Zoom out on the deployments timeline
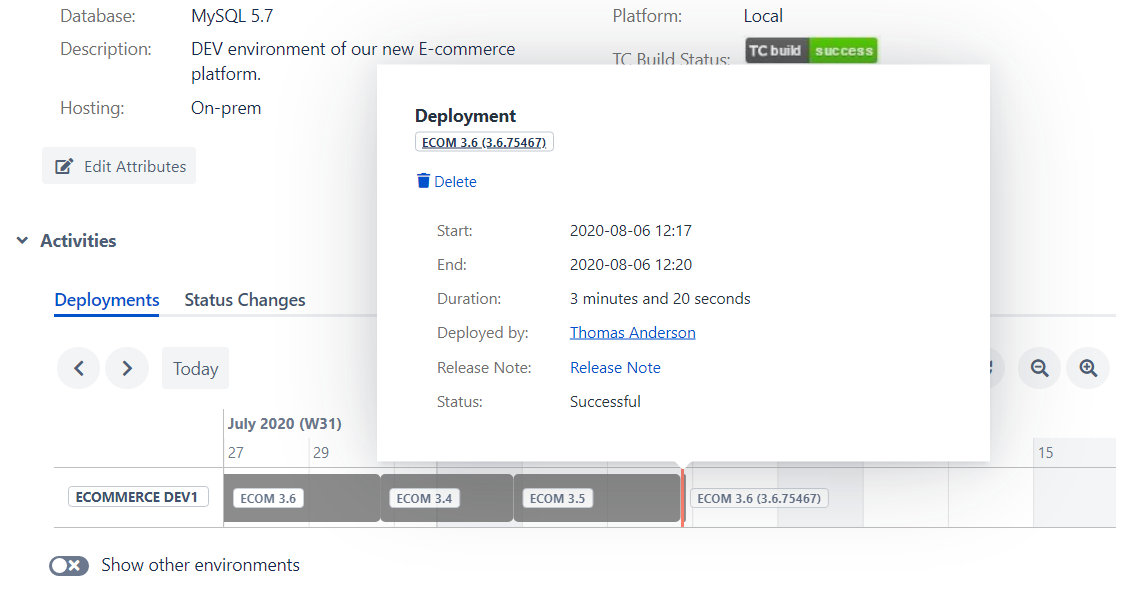Screen dimensions: 1136x608 pos(1039,369)
